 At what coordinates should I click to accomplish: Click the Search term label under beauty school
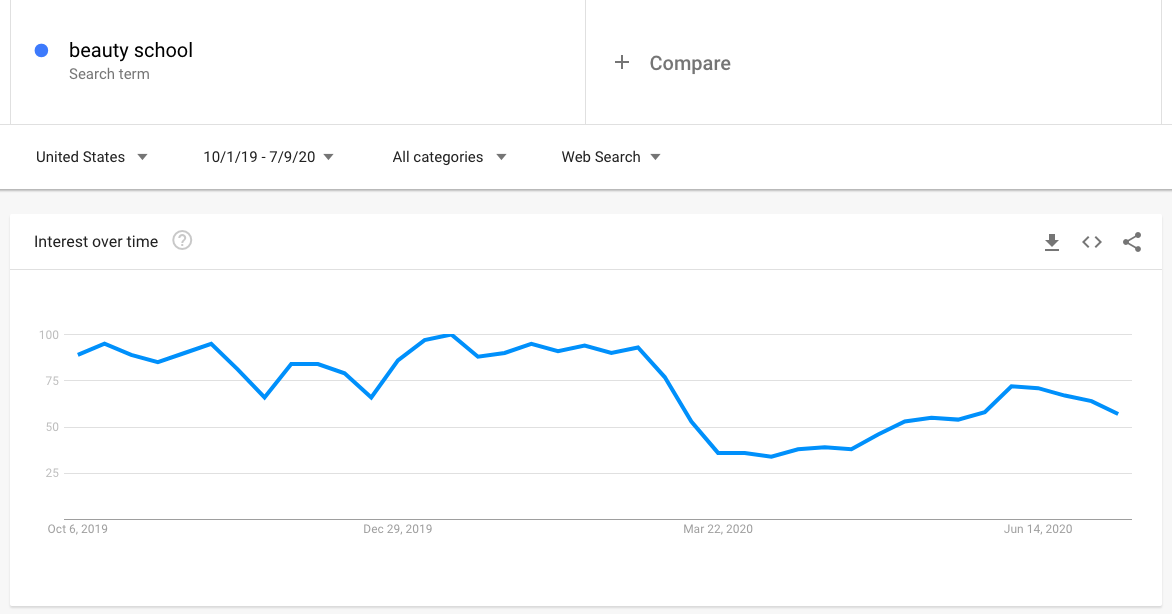109,74
